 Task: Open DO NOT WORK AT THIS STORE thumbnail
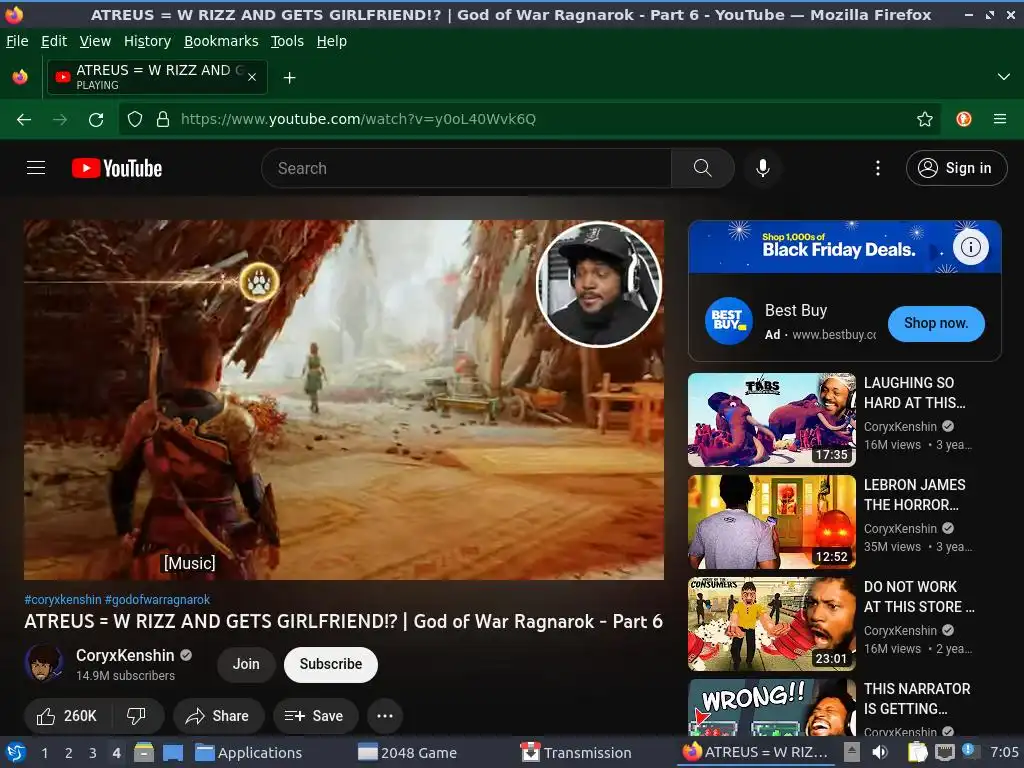click(771, 623)
